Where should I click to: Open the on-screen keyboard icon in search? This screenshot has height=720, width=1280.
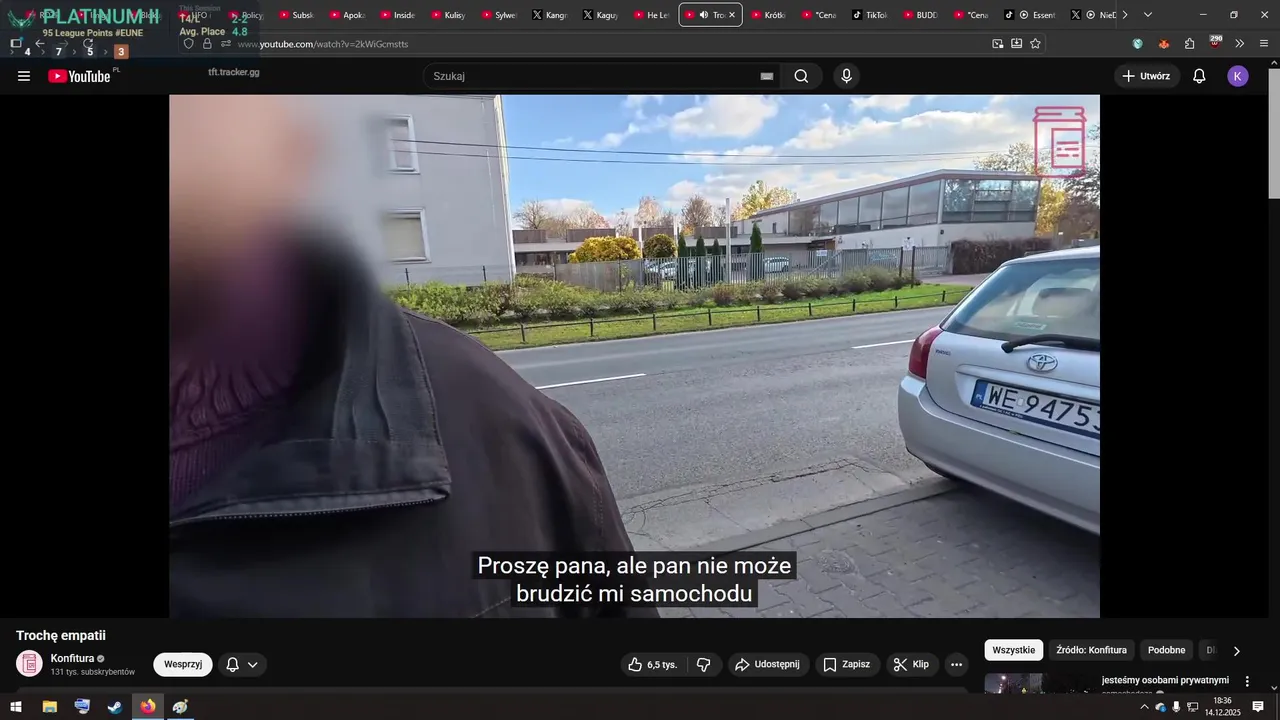767,76
